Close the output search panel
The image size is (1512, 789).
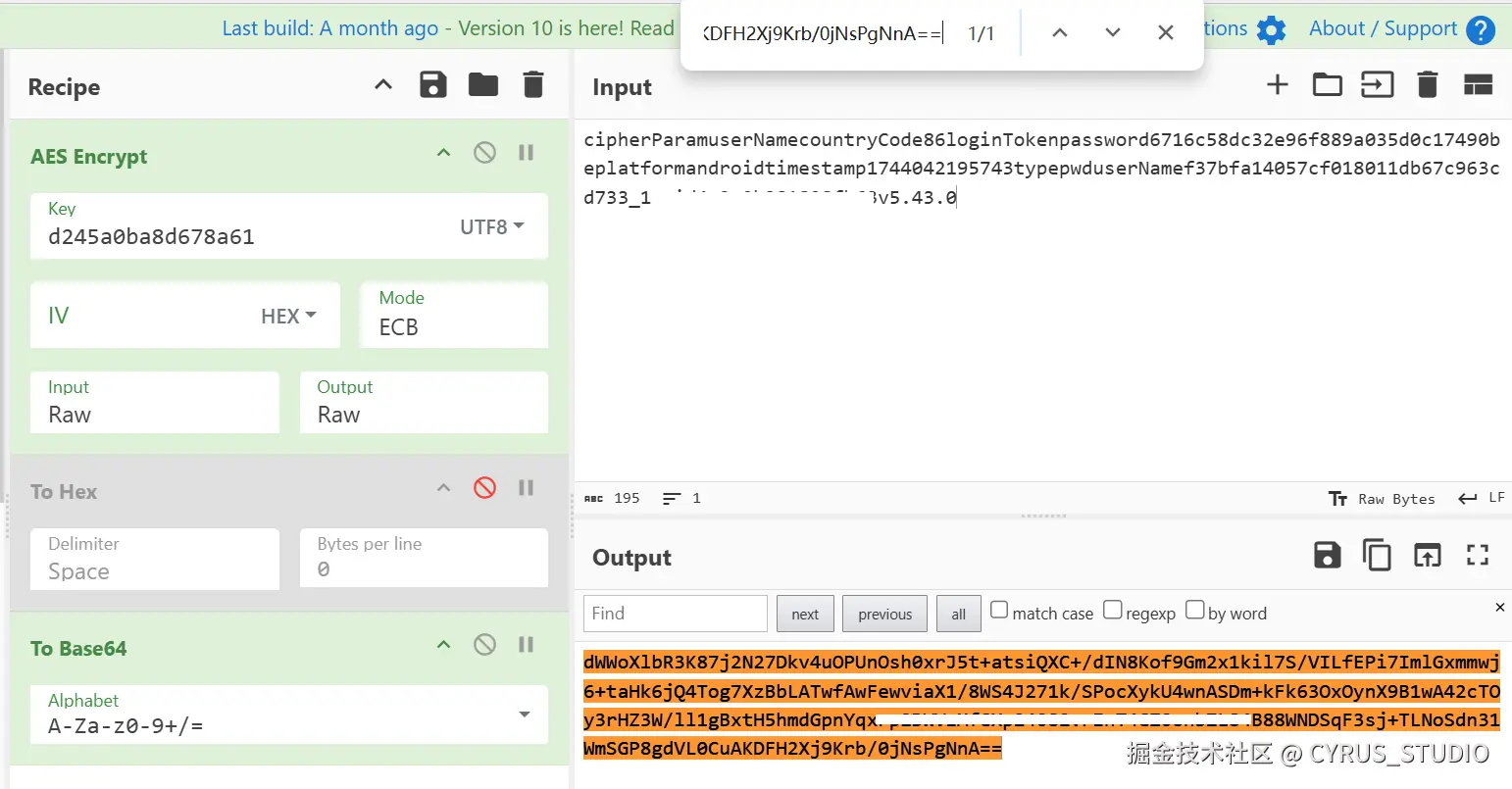(1499, 607)
